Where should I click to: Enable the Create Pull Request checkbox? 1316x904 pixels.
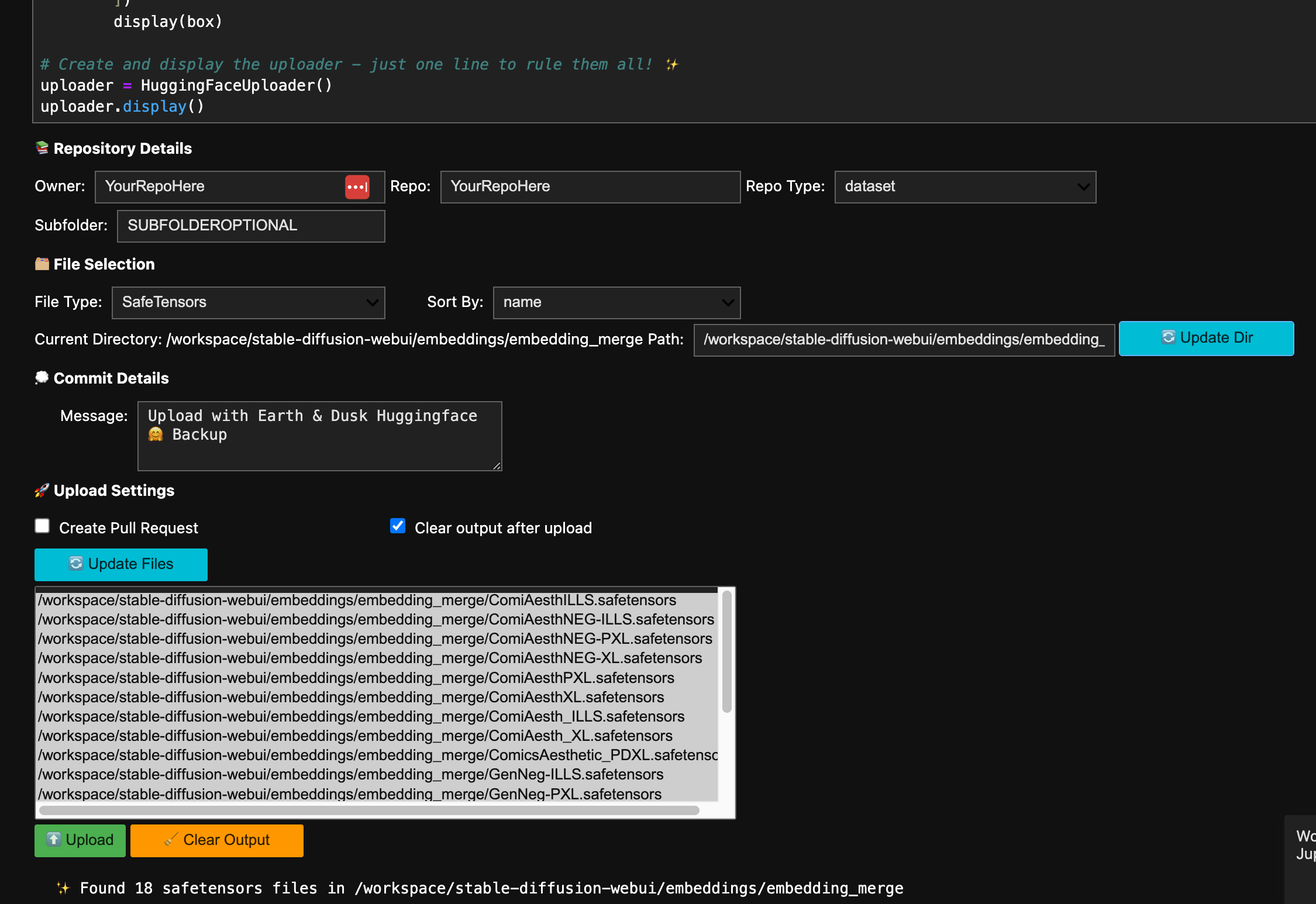click(x=42, y=526)
